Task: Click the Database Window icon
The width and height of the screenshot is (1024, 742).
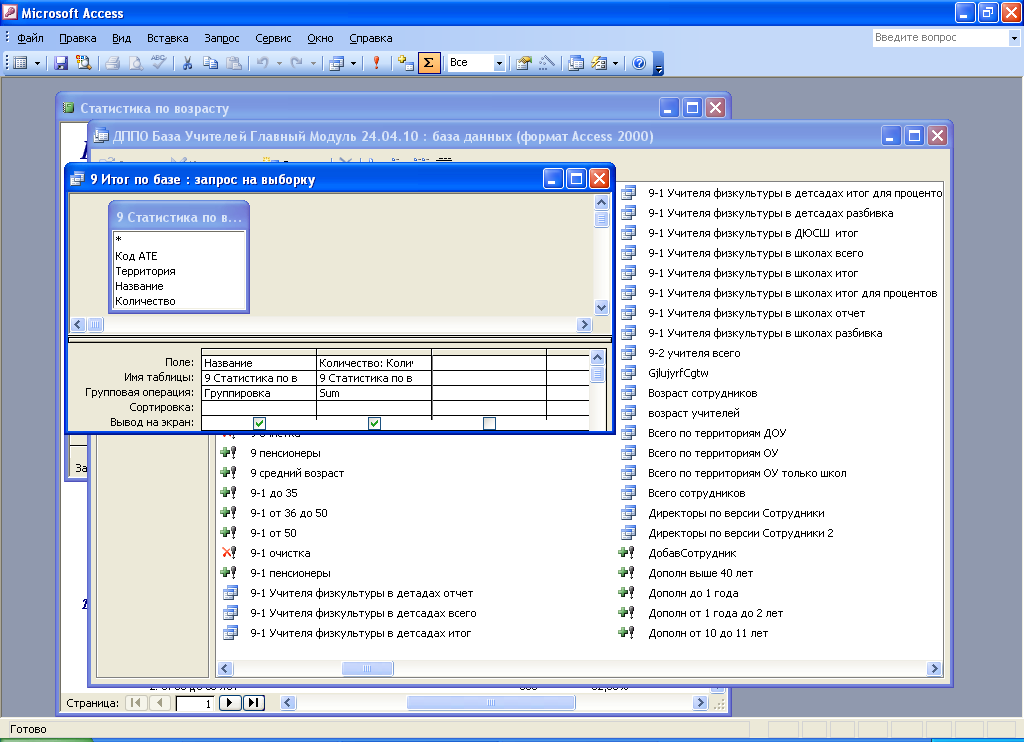Action: [x=575, y=63]
